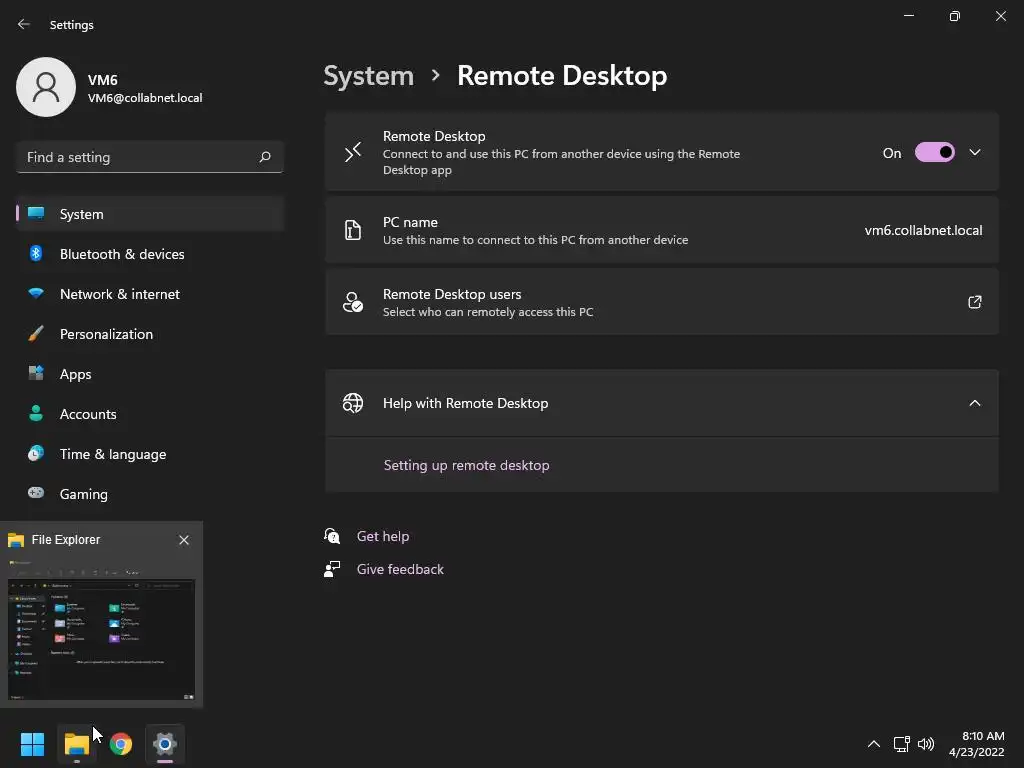Show hidden icons in the system tray
The width and height of the screenshot is (1024, 768).
pos(873,744)
